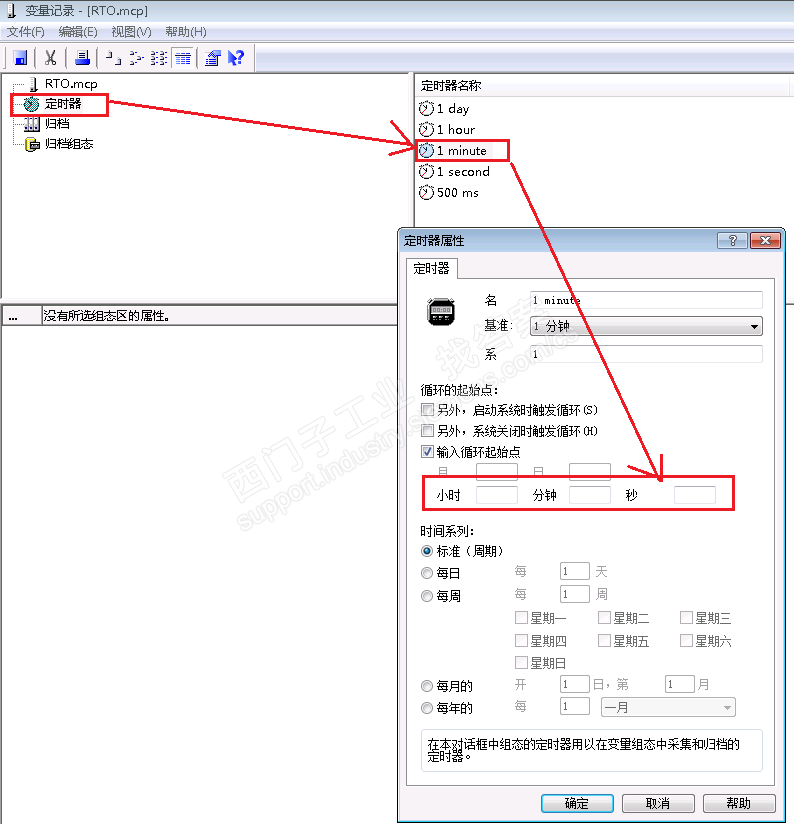Select the 每日 radio button
794x824 pixels.
click(427, 573)
